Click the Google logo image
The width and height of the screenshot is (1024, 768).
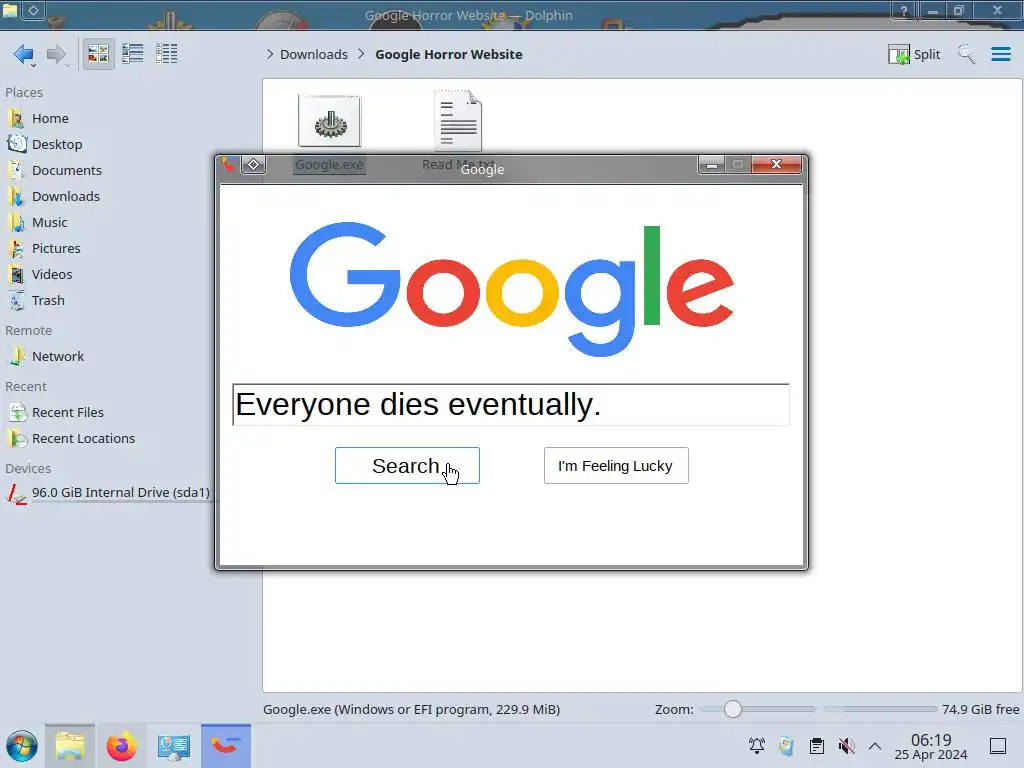(x=511, y=289)
